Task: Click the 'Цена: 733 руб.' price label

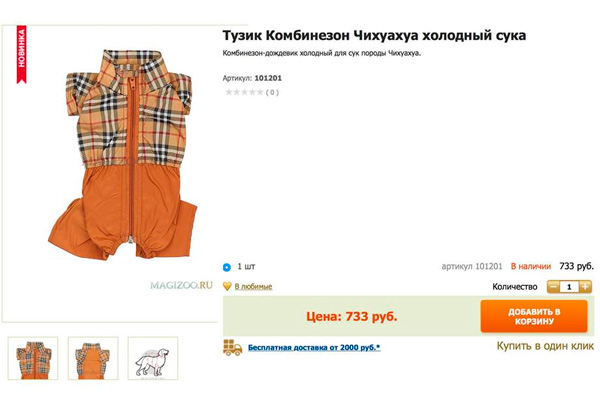Action: click(x=351, y=316)
